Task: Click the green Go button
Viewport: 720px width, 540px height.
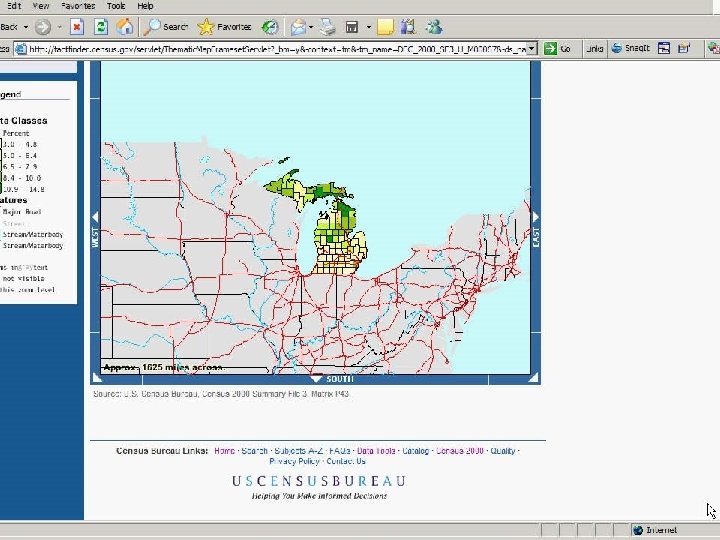Action: click(x=557, y=49)
